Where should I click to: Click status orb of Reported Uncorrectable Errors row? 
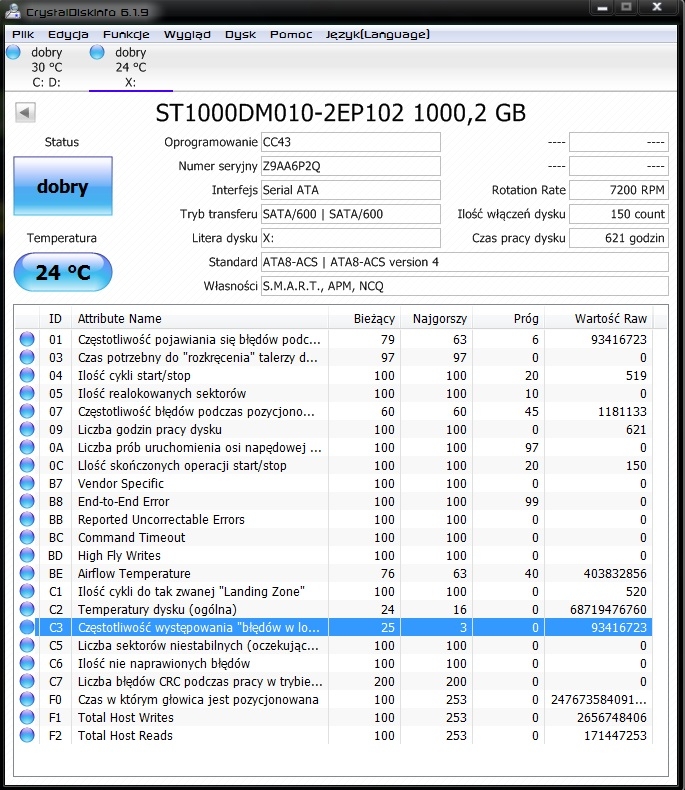[27, 519]
